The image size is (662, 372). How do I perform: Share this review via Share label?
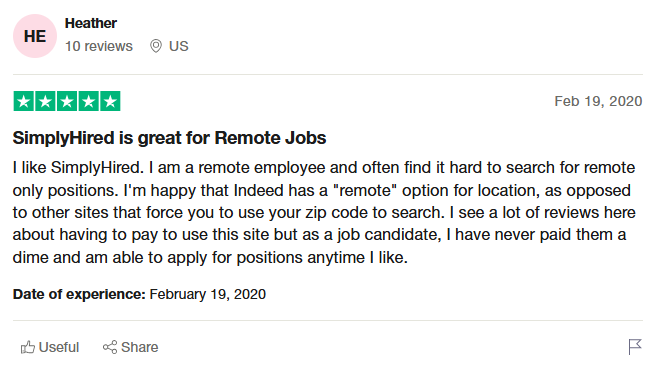[x=140, y=348]
